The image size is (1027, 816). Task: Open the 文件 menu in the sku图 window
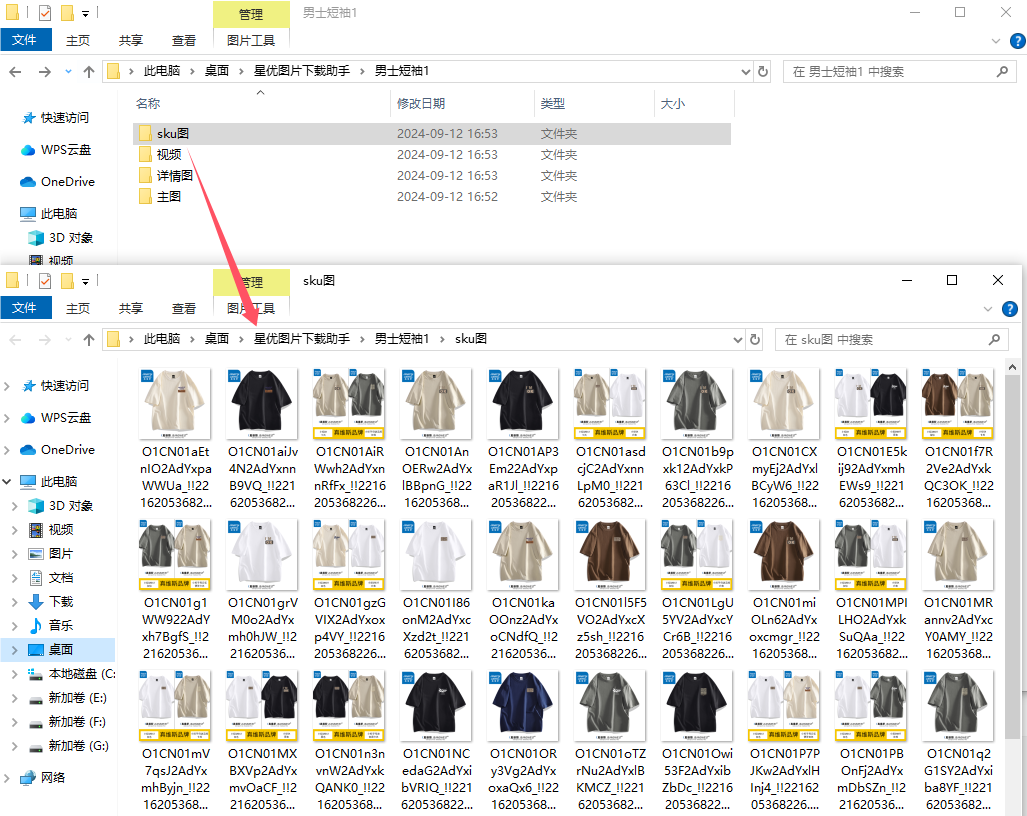26,308
